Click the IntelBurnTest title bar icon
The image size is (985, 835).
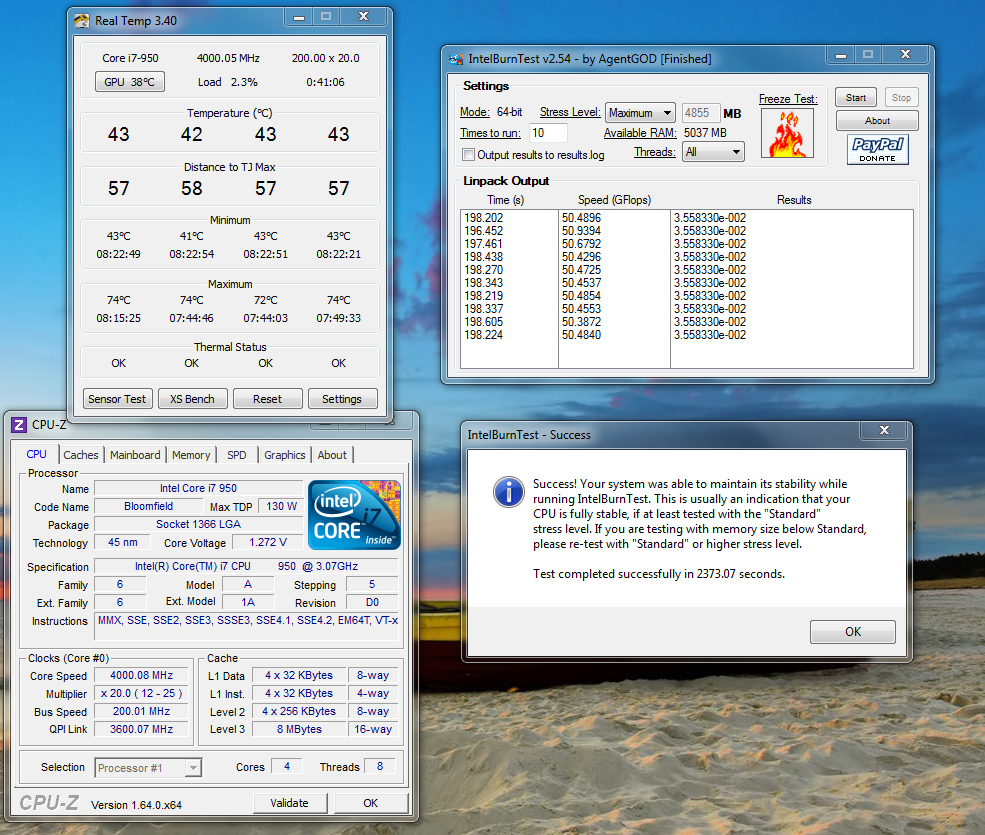[x=455, y=59]
